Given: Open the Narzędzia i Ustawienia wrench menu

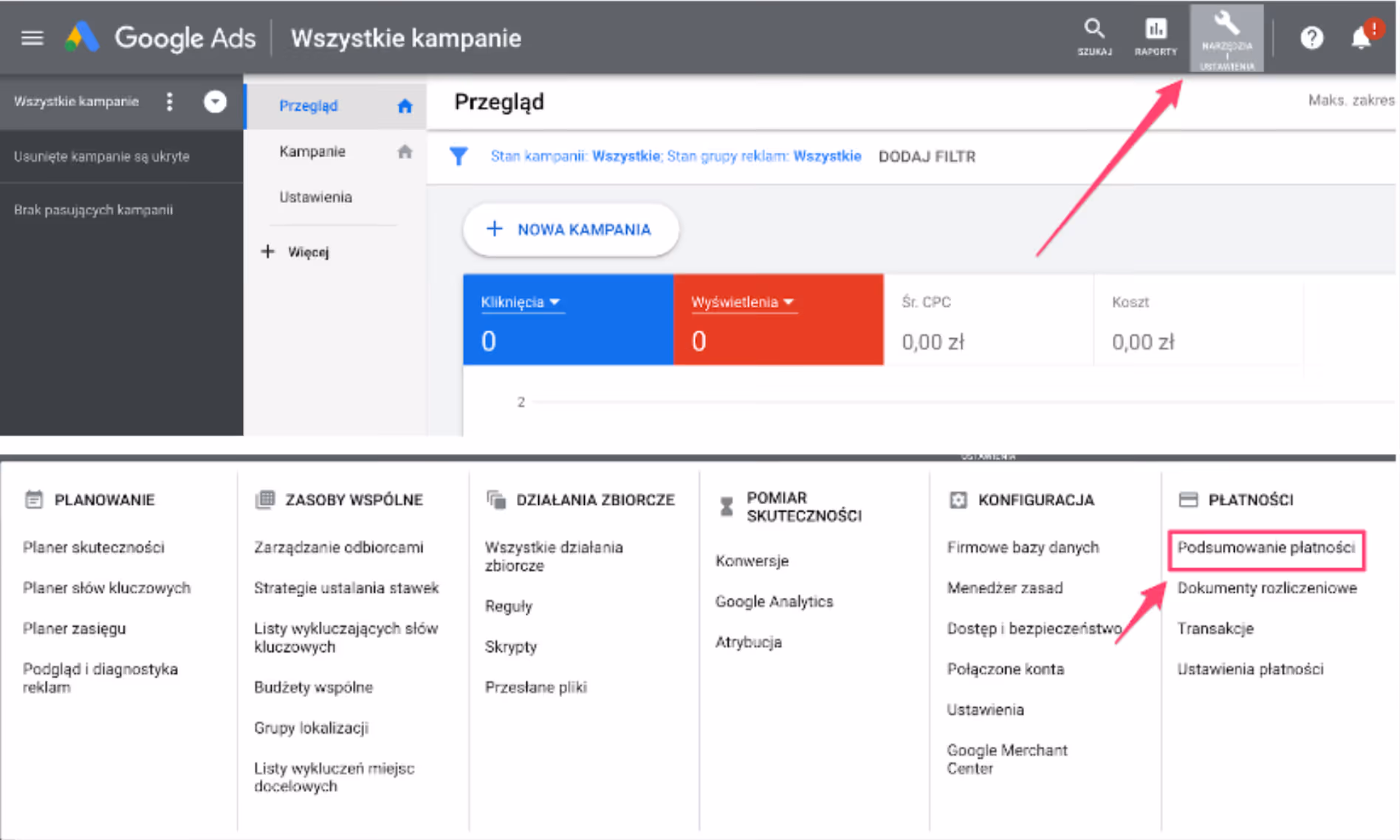Looking at the screenshot, I should (x=1226, y=37).
